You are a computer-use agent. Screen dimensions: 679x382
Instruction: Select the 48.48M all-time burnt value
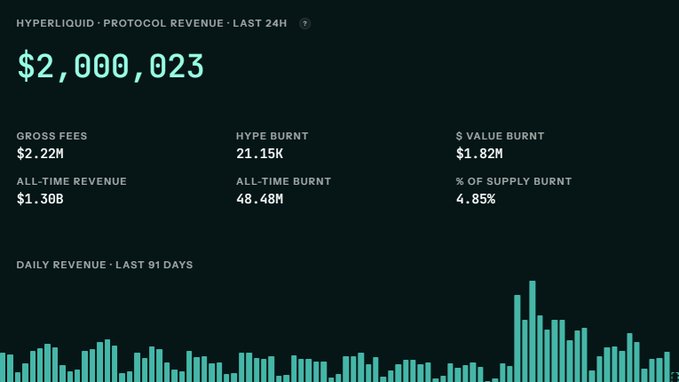(259, 199)
